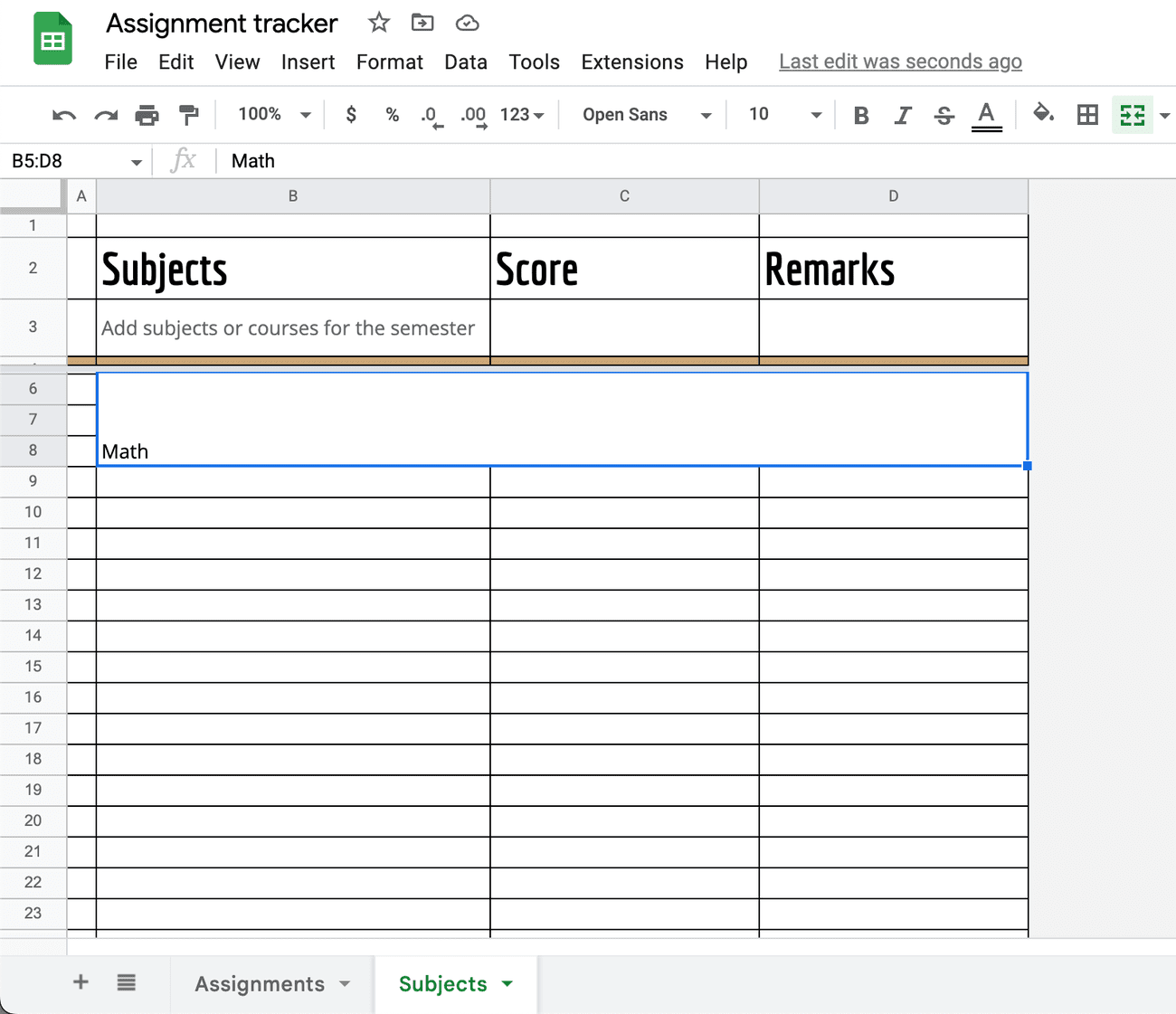Star the Assignment tracker document
Viewport: 1176px width, 1014px height.
pos(379,23)
